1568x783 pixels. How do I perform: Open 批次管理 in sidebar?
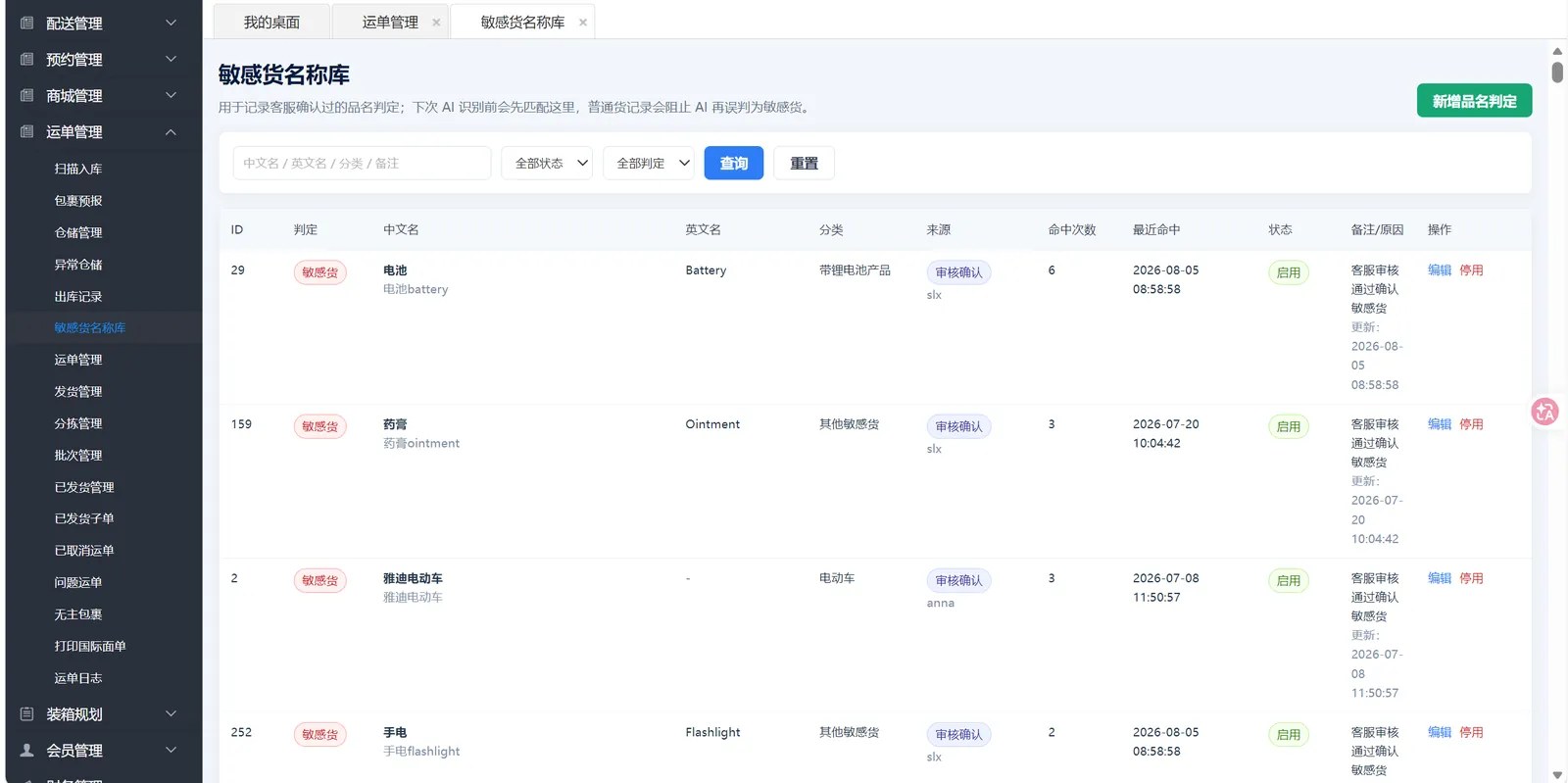point(78,455)
